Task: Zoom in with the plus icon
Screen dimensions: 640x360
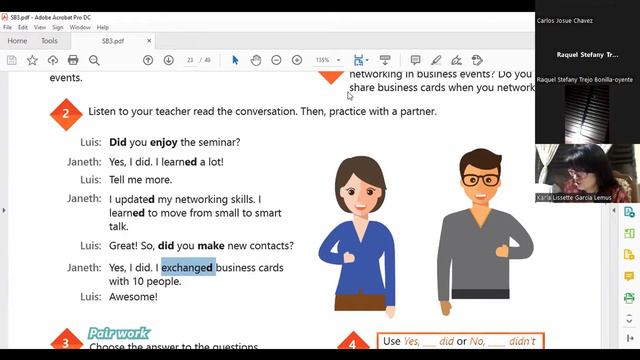Action: coord(297,60)
